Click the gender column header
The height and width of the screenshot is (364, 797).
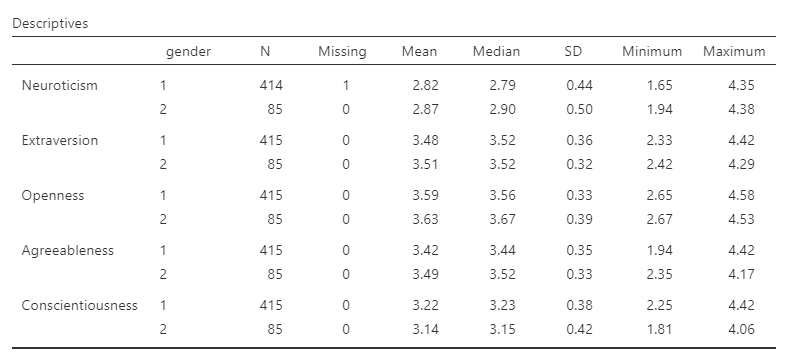[188, 52]
